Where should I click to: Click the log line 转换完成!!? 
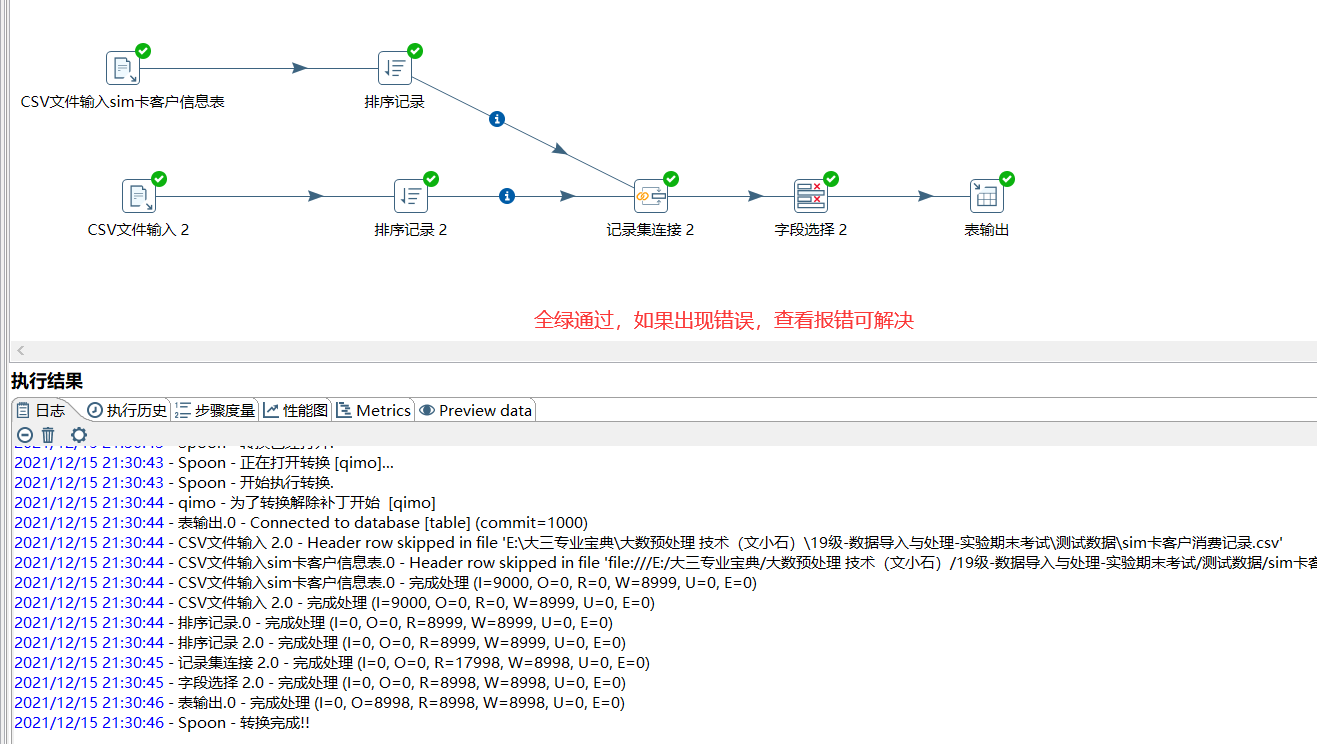coord(162,723)
